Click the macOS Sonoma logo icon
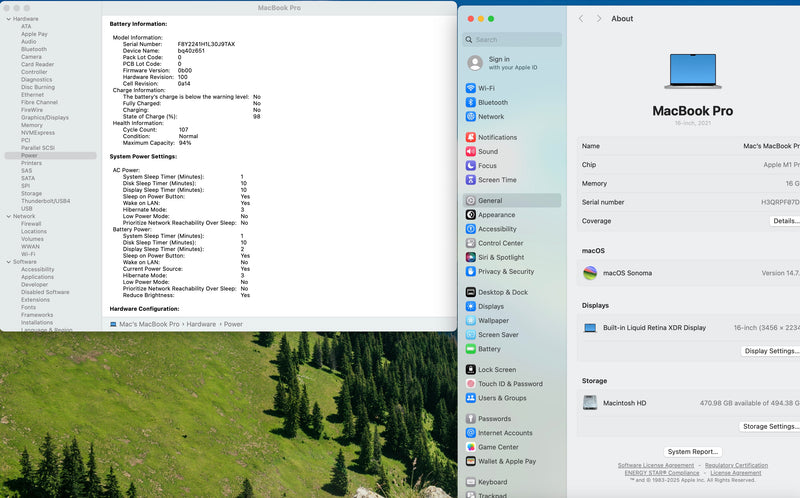This screenshot has width=800, height=498. tap(590, 273)
